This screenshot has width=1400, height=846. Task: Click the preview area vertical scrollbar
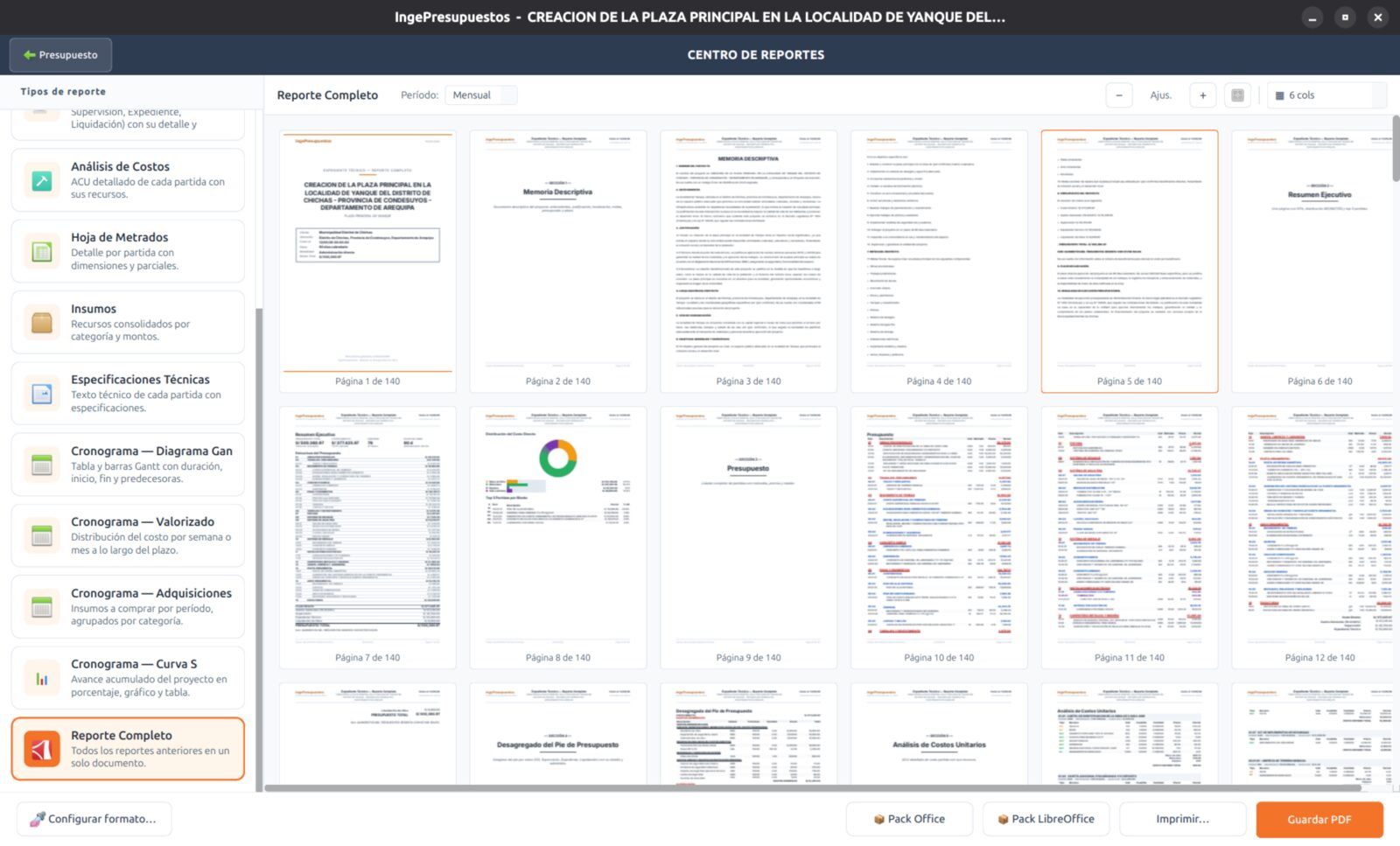(x=1396, y=149)
